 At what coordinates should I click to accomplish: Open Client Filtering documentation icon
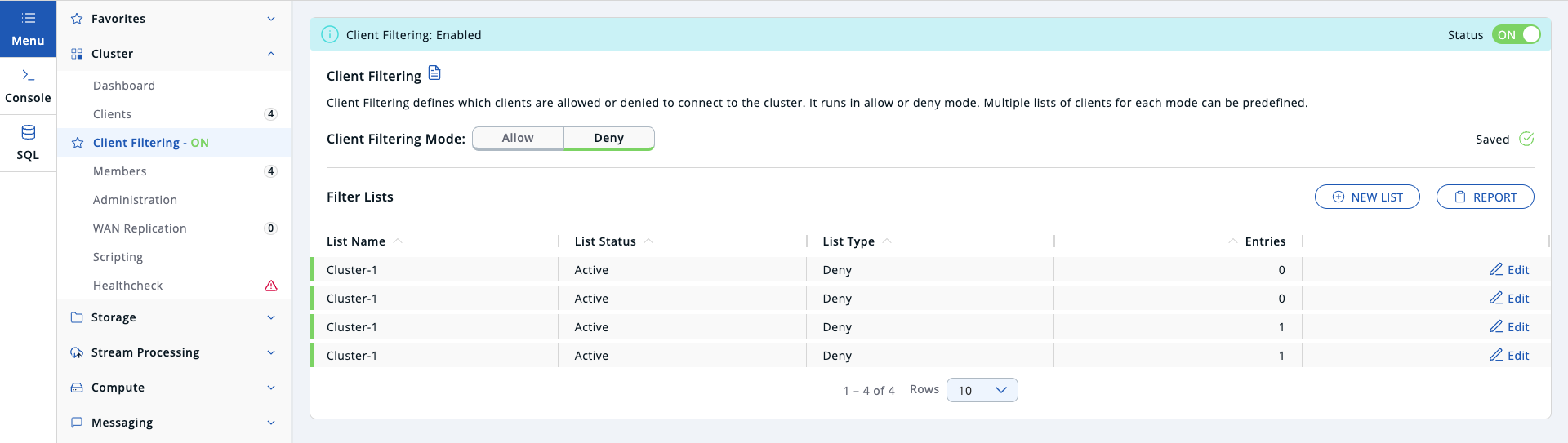(x=434, y=73)
